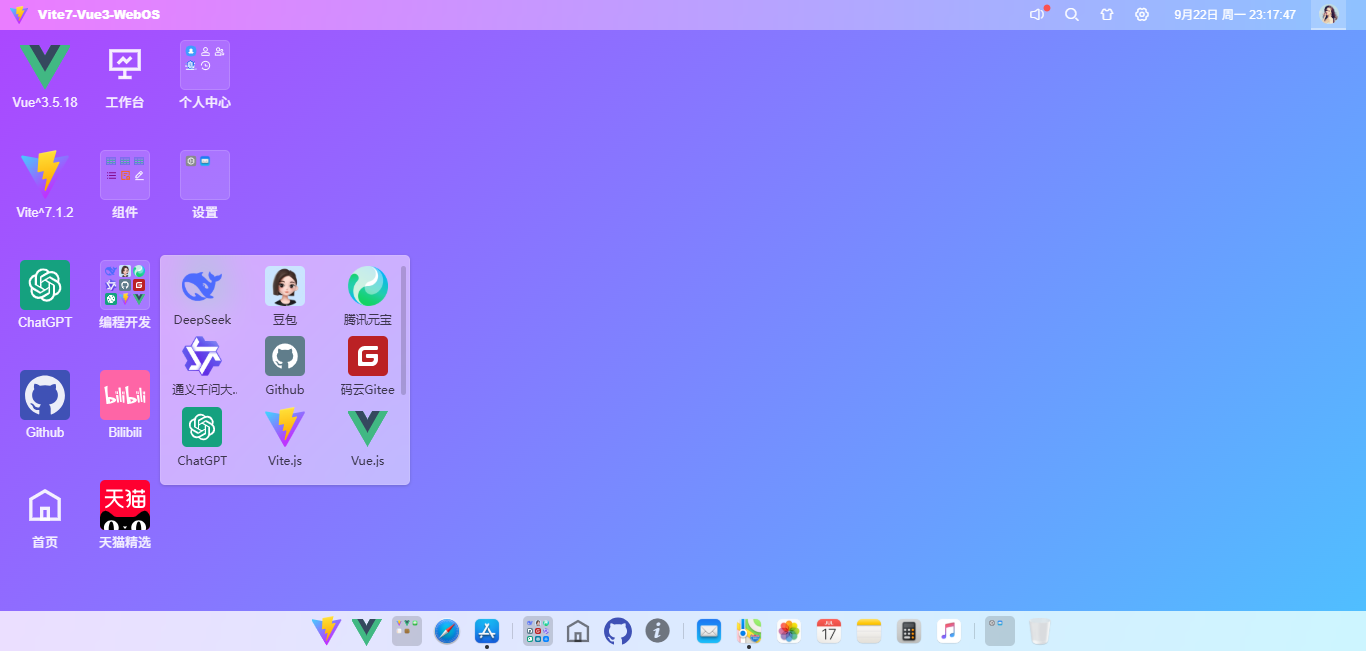Click the sound notification icon in top bar
1366x651 pixels.
point(1037,15)
